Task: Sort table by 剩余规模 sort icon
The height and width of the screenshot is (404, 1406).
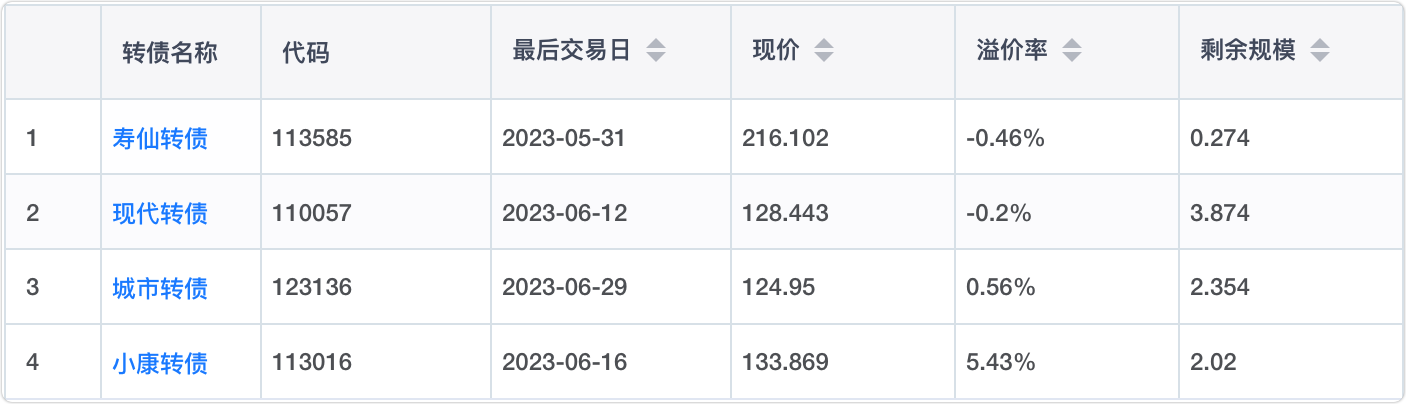Action: tap(1319, 51)
